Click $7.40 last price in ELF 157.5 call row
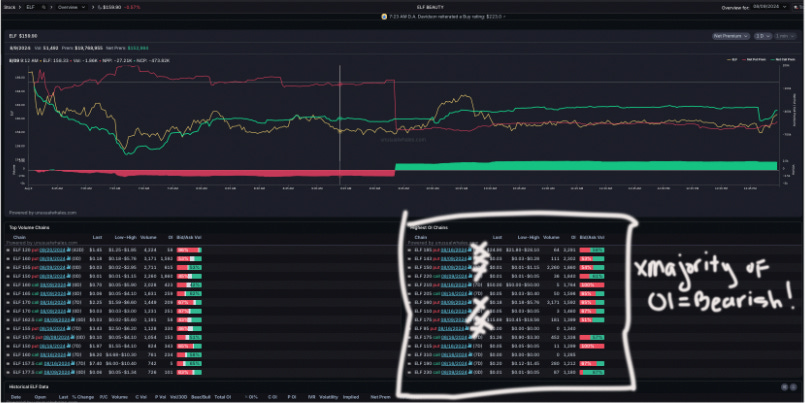806x403 pixels. pyautogui.click(x=97, y=363)
